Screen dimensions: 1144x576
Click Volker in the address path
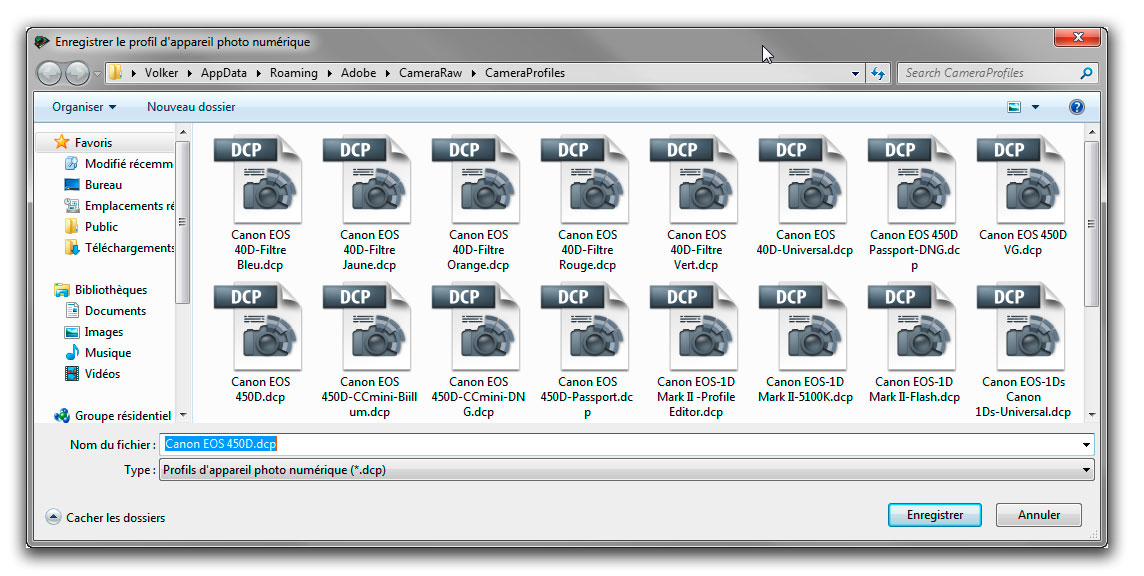[161, 73]
